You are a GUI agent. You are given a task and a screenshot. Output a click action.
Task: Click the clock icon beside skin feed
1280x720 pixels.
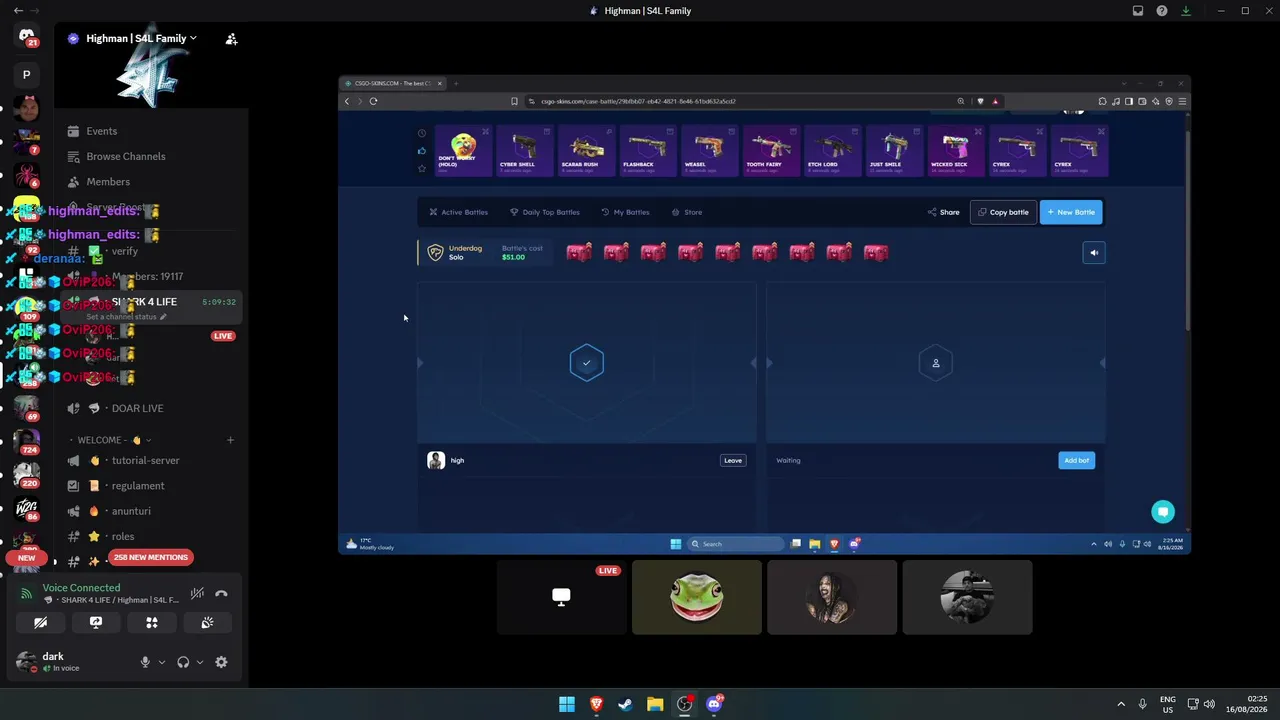422,133
